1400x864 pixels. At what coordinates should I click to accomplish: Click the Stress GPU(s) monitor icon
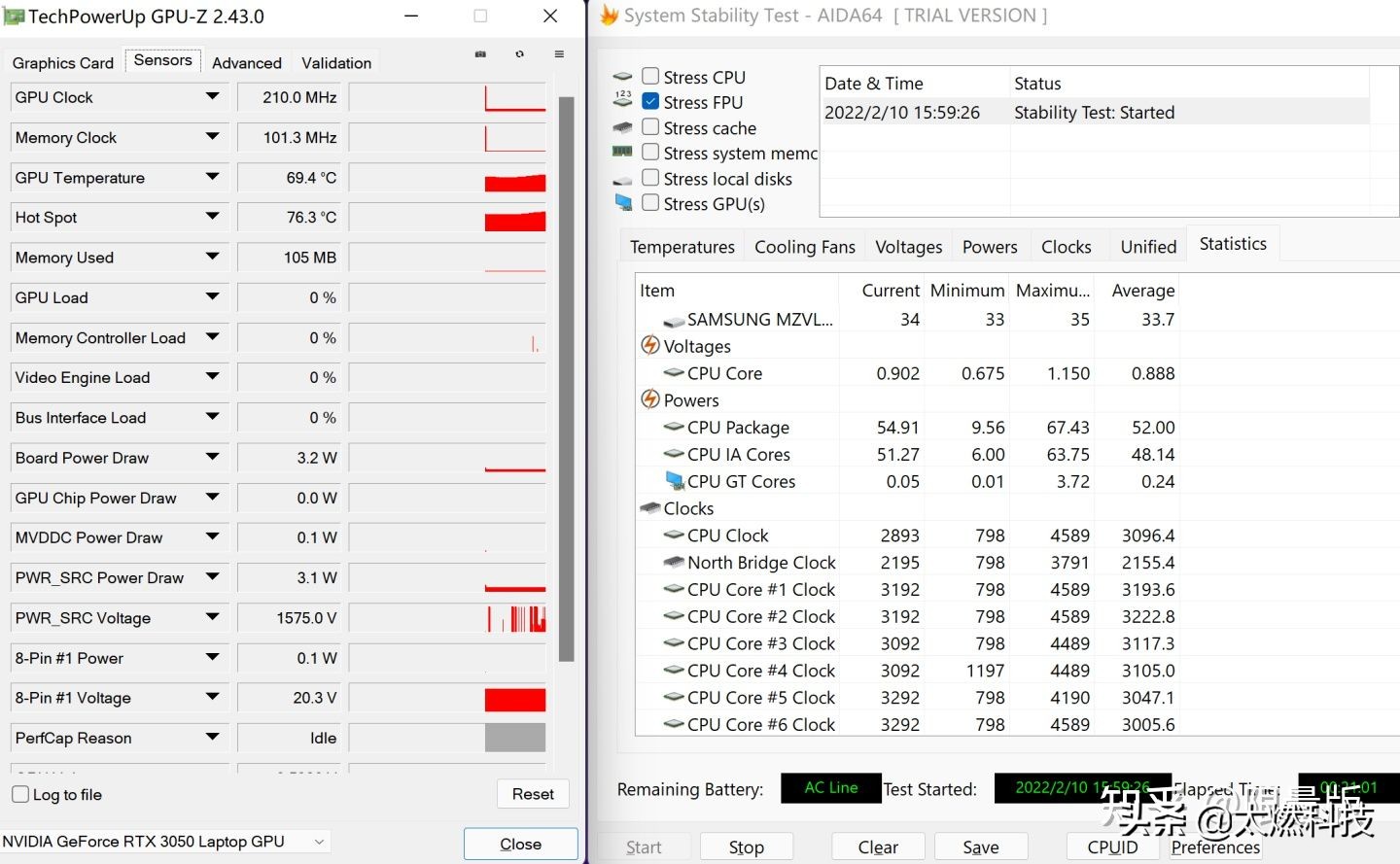point(623,202)
